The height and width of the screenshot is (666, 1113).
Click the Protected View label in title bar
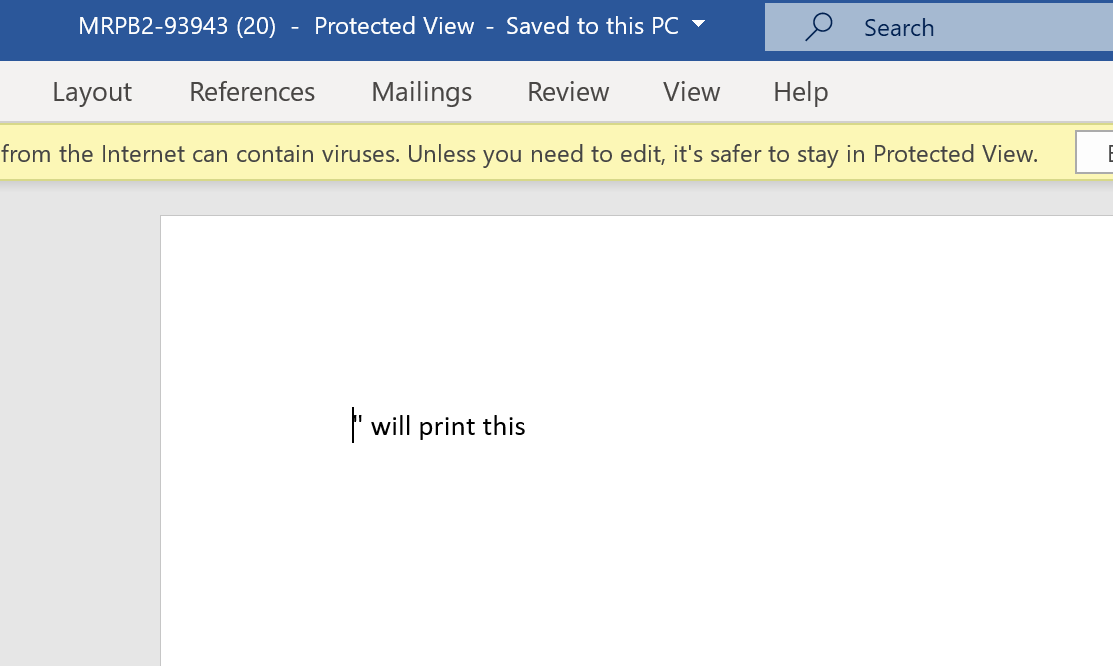click(x=394, y=26)
